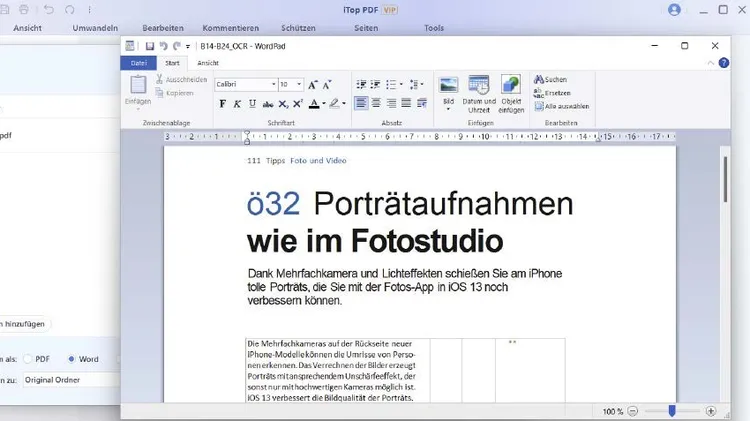Open the font size 10 dropdown
This screenshot has height=421, width=750.
(299, 84)
